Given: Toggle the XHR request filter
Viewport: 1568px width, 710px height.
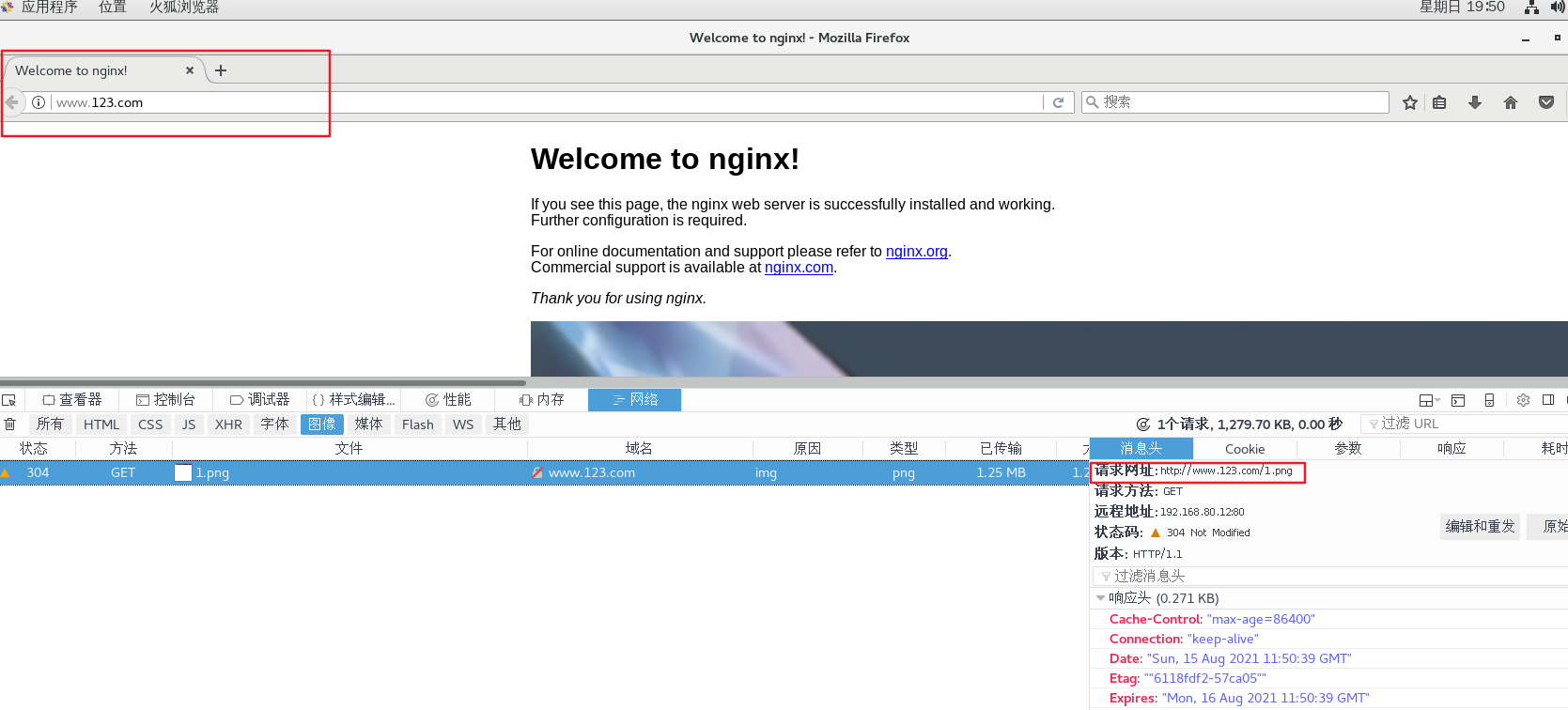Looking at the screenshot, I should coord(228,424).
